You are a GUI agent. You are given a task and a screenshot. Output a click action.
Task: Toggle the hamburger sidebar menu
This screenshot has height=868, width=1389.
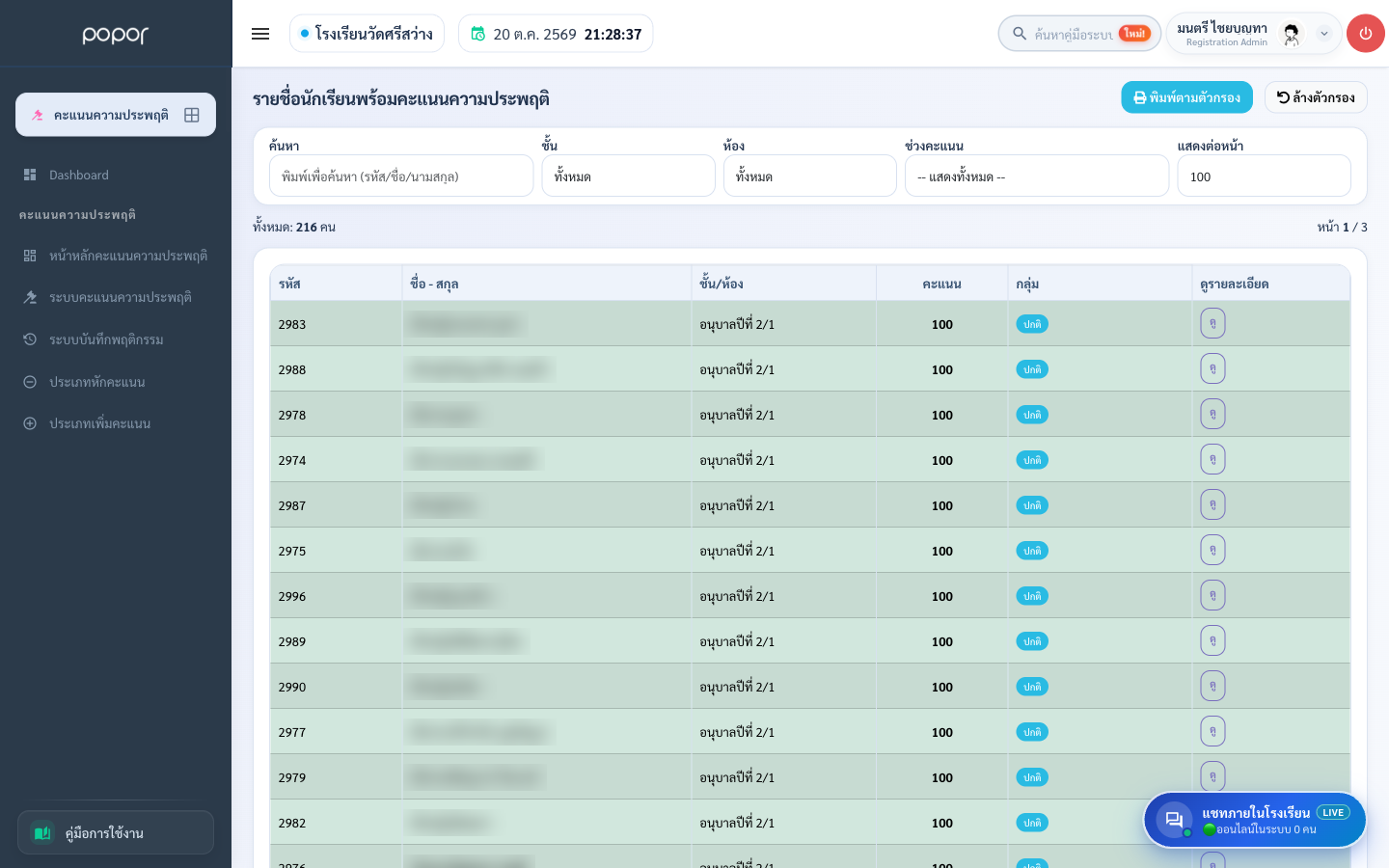tap(260, 34)
